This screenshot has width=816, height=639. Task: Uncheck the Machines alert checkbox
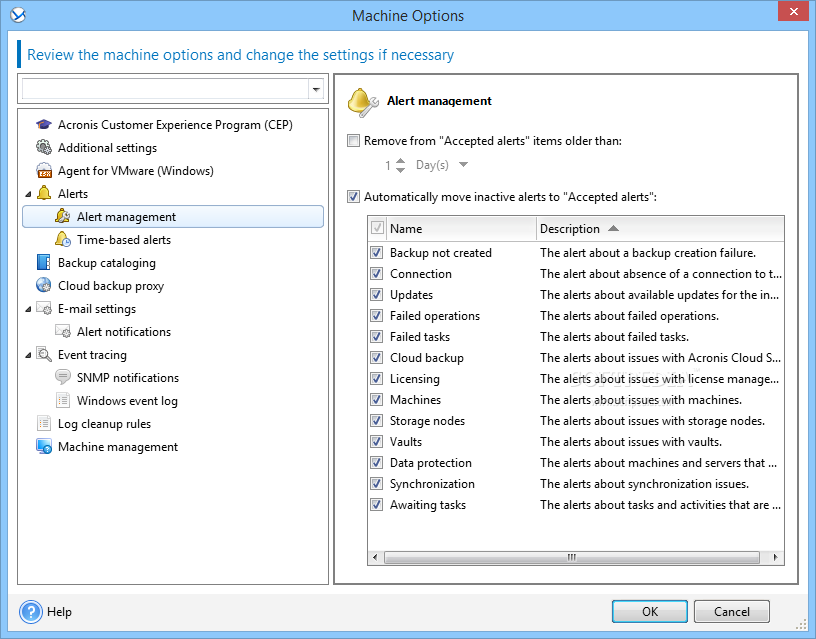[376, 399]
